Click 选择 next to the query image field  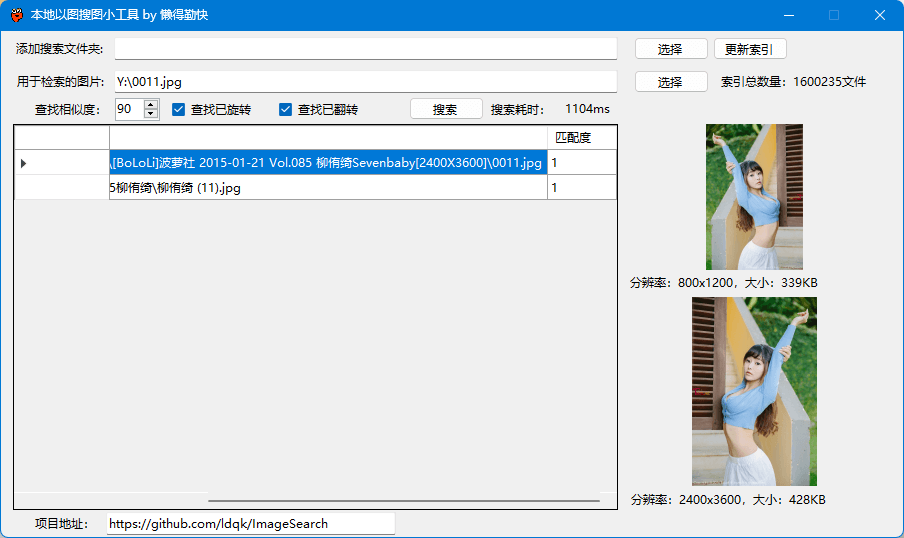[x=670, y=82]
